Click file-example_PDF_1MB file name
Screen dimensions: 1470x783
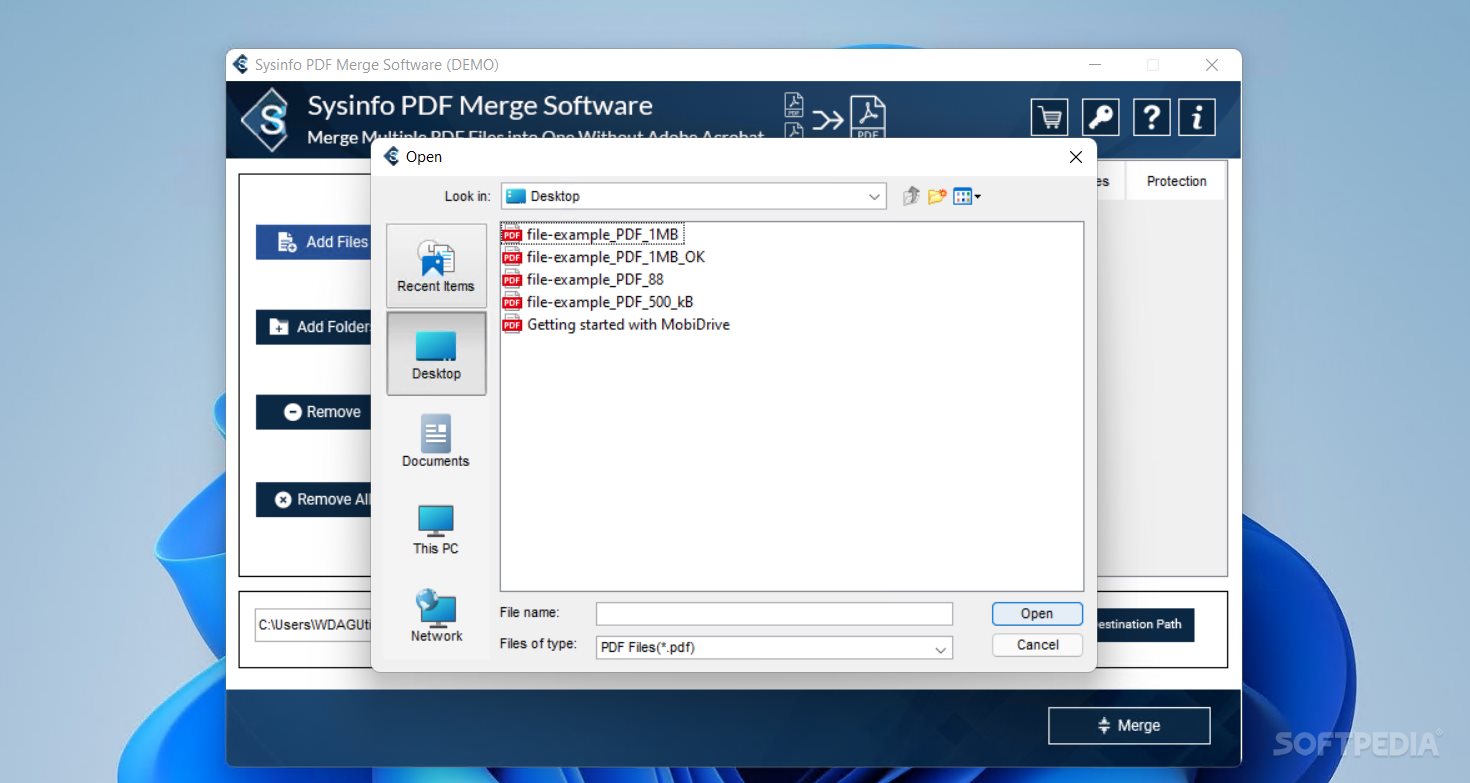pos(603,234)
